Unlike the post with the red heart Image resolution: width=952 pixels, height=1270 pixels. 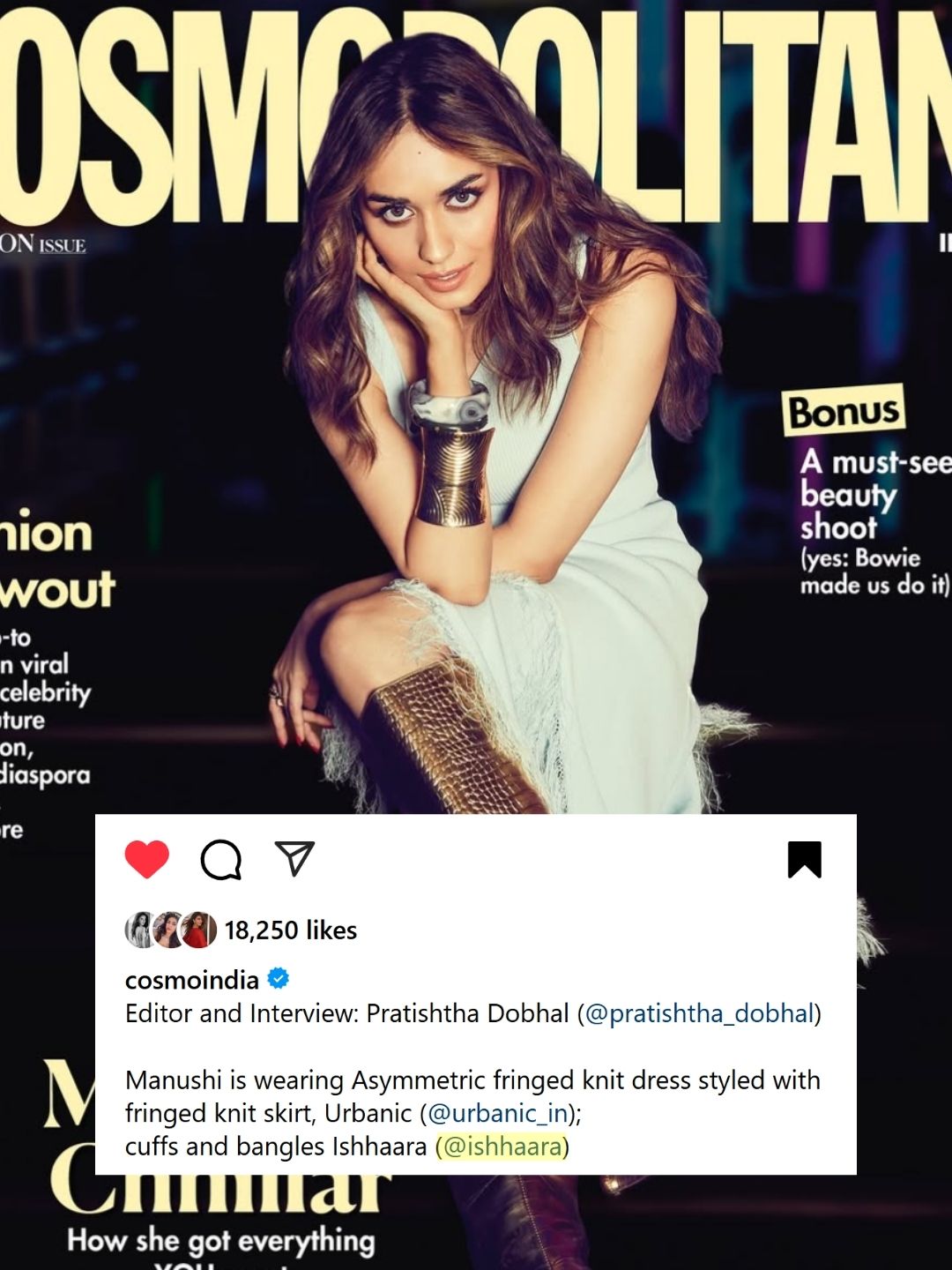[x=146, y=859]
